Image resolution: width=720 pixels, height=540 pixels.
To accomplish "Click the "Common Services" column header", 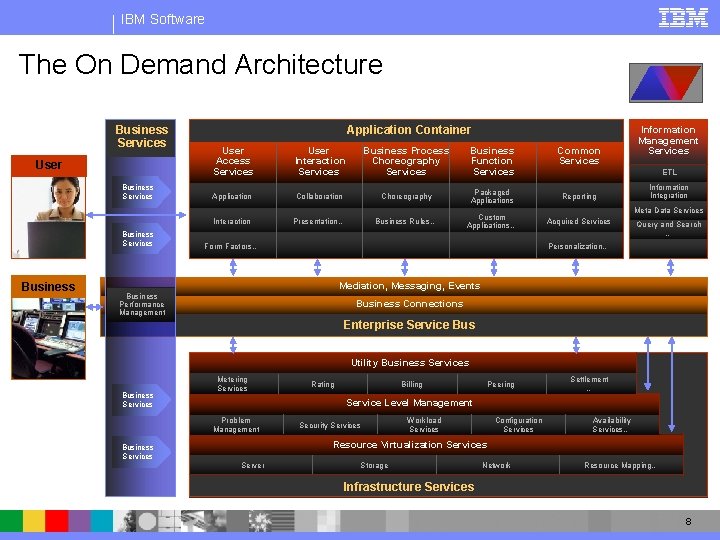I will click(x=579, y=161).
